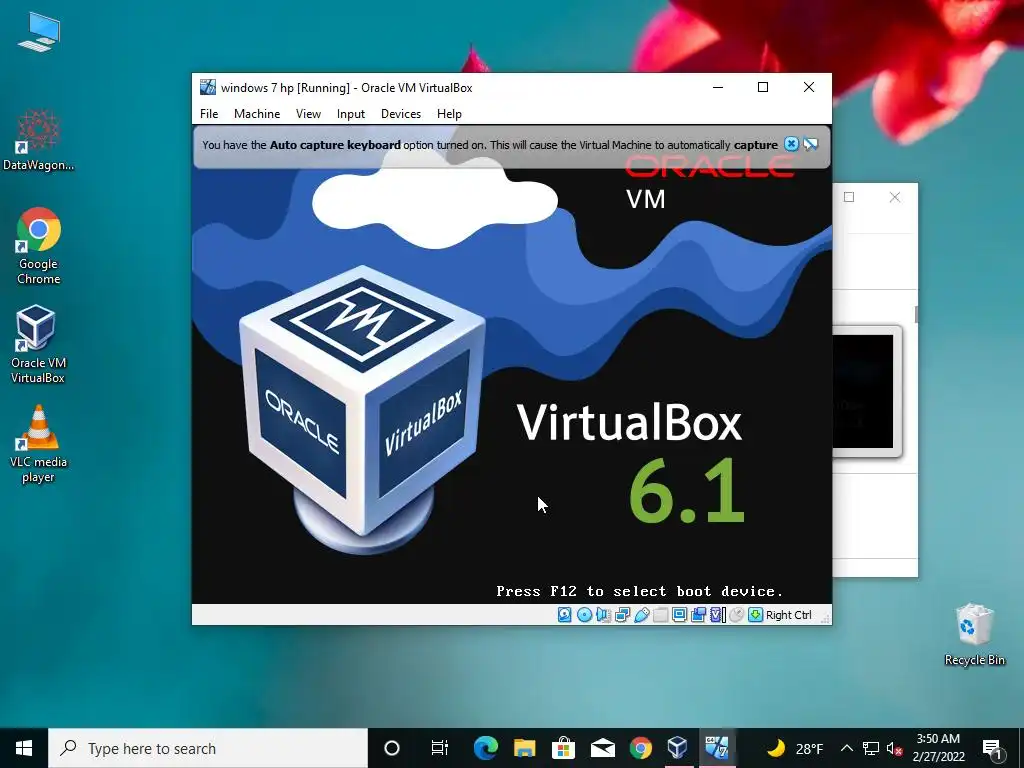
Task: Close the windows 7 hp VM window
Action: (808, 88)
